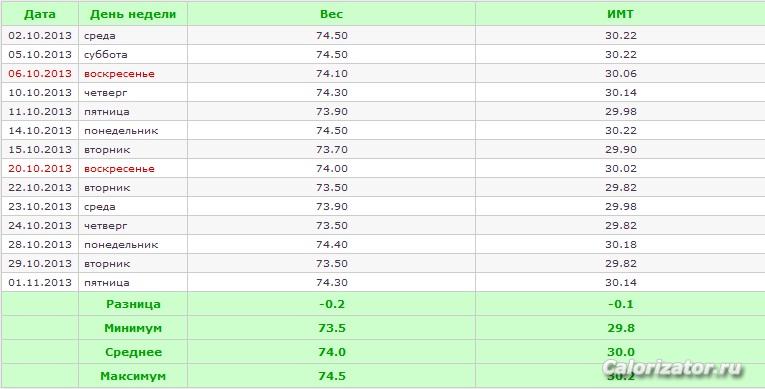Screen dimensions: 765x389
Task: Click the День недели column header
Action: [x=133, y=14]
